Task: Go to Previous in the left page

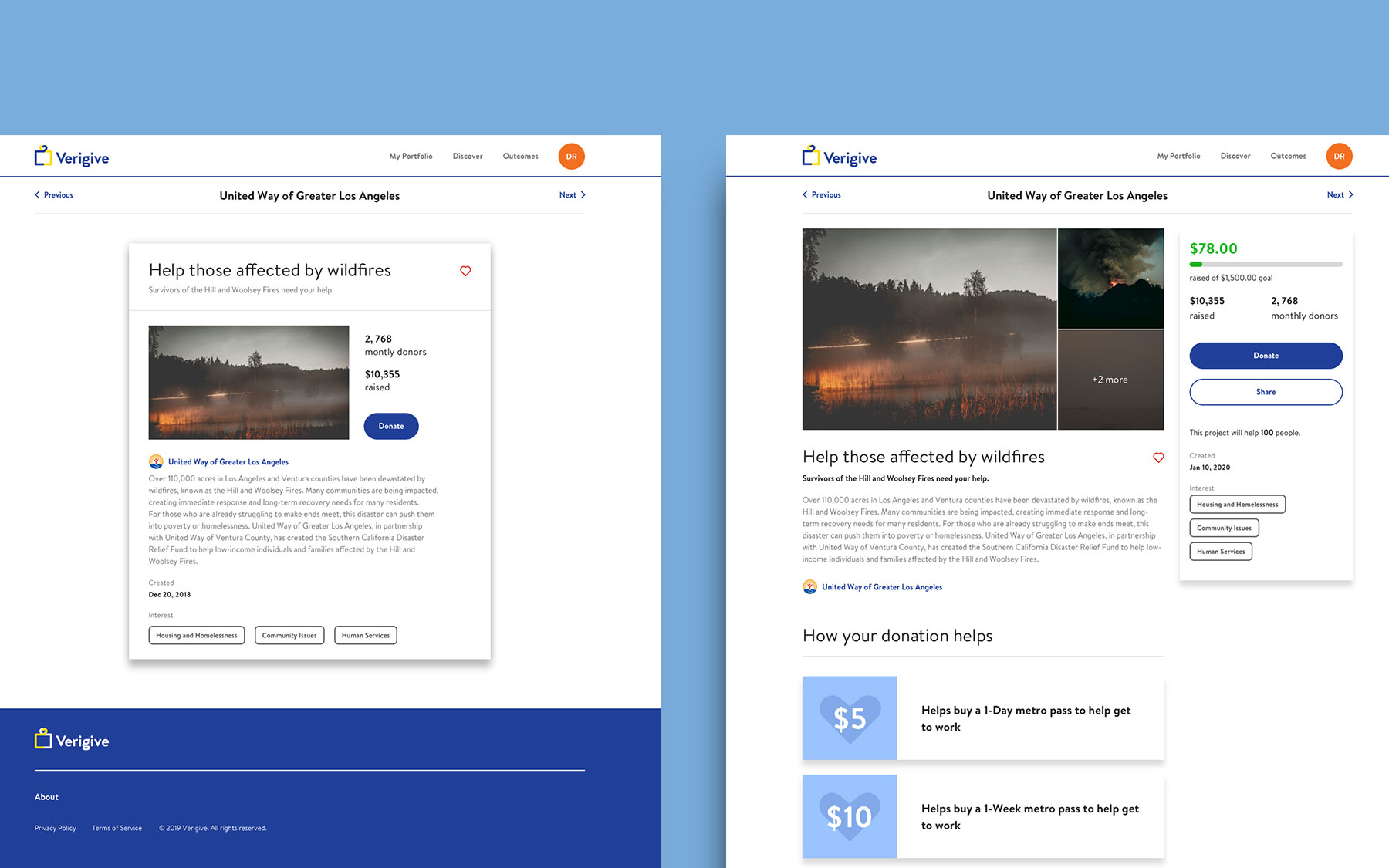Action: coord(54,195)
